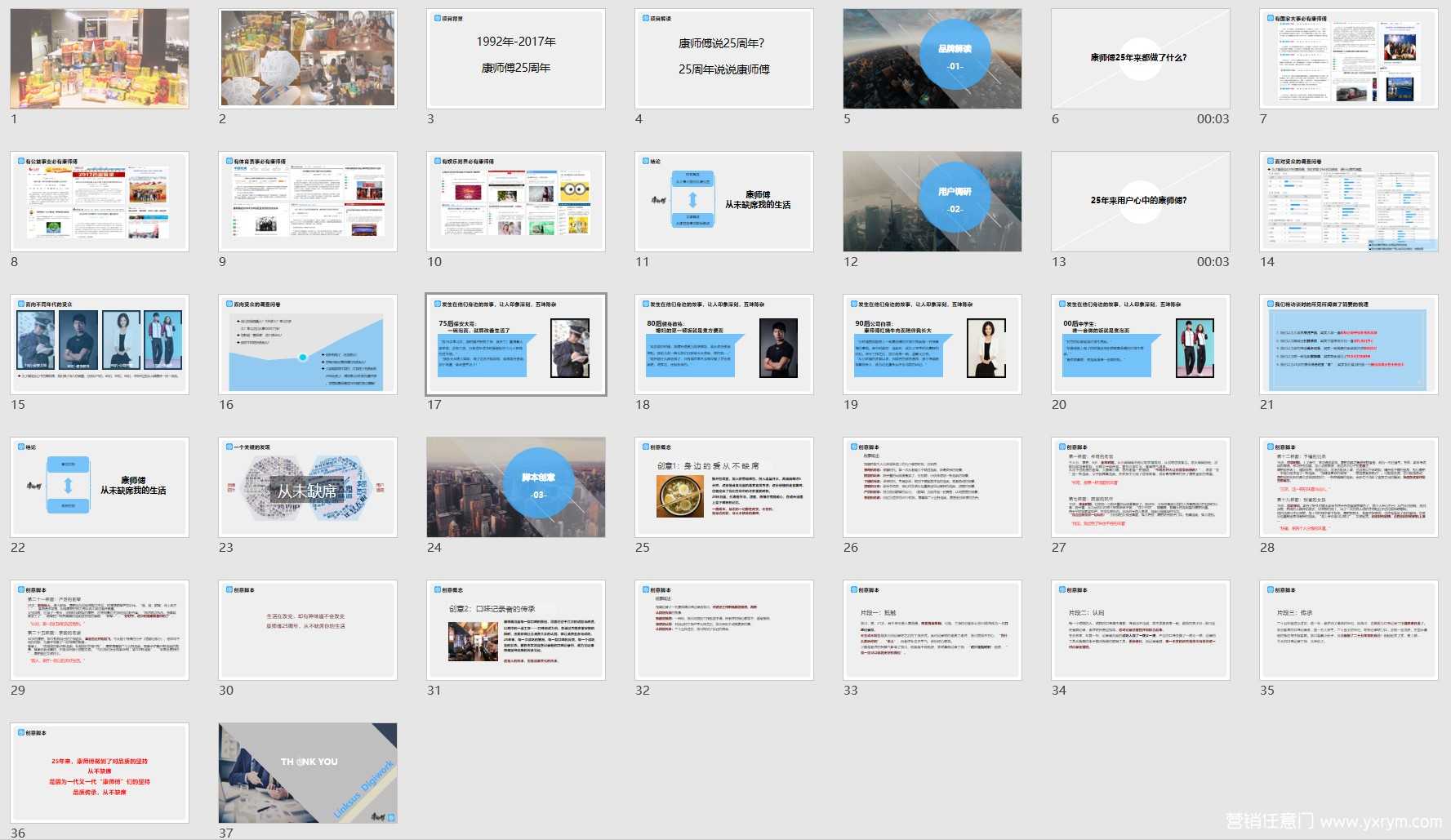Select slide 1 product photo thumbnail
Image resolution: width=1451 pixels, height=840 pixels.
point(100,59)
